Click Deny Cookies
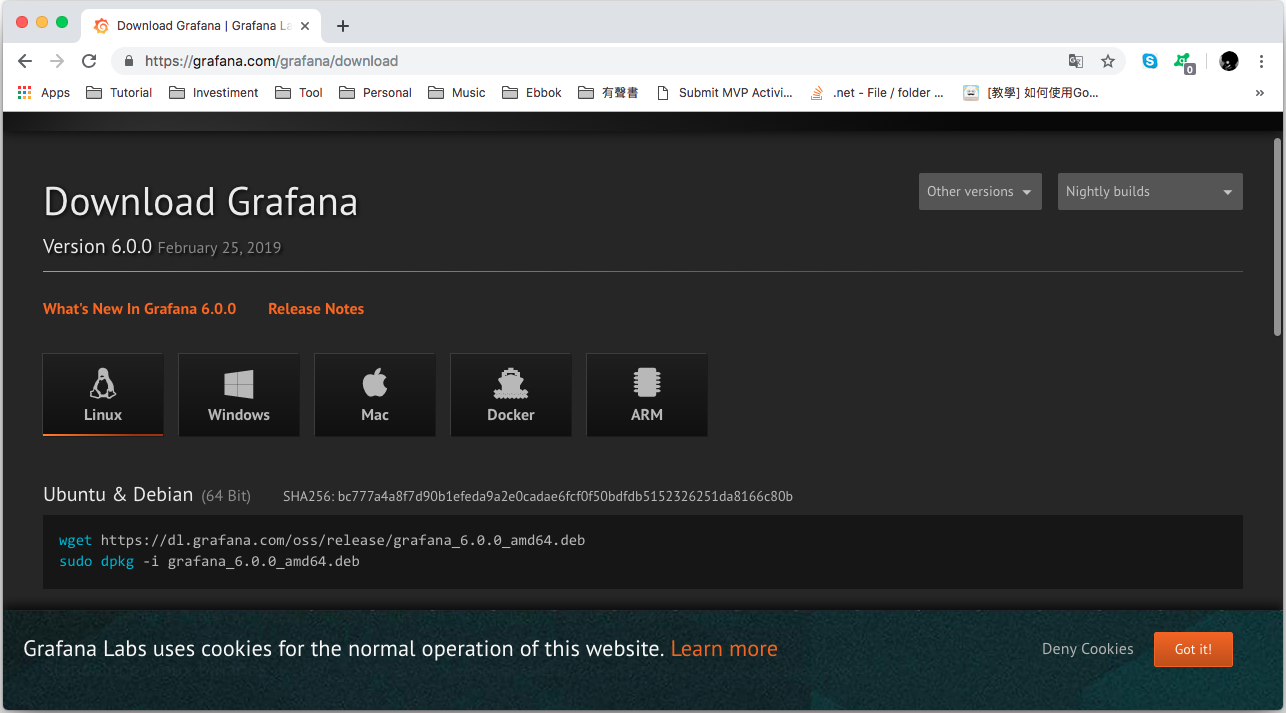Screen dimensions: 1286x713 1088,649
